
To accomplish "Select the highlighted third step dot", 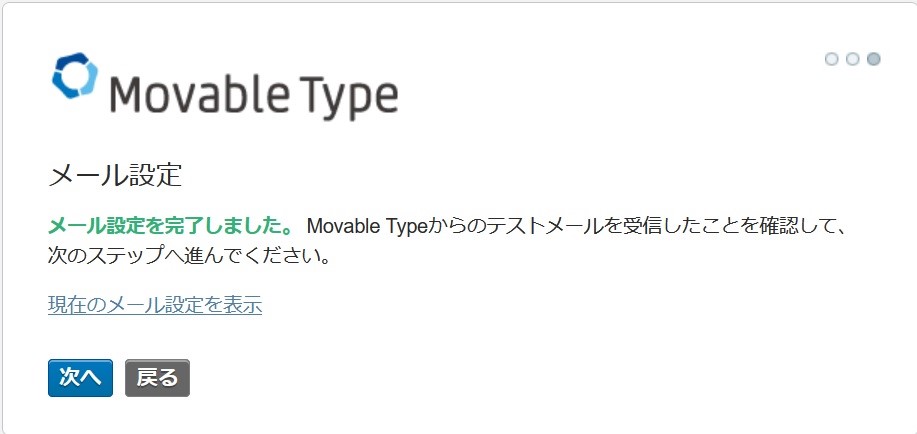I will click(x=874, y=59).
